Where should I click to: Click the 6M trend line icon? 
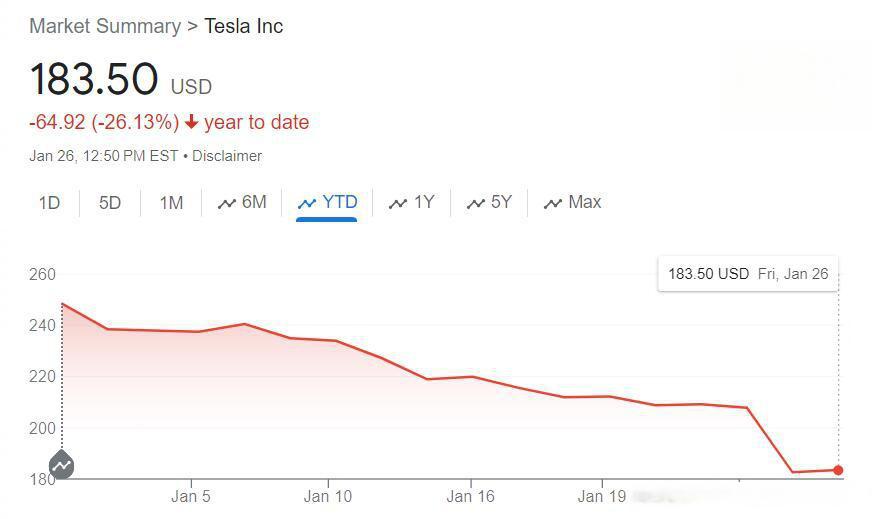pos(227,204)
